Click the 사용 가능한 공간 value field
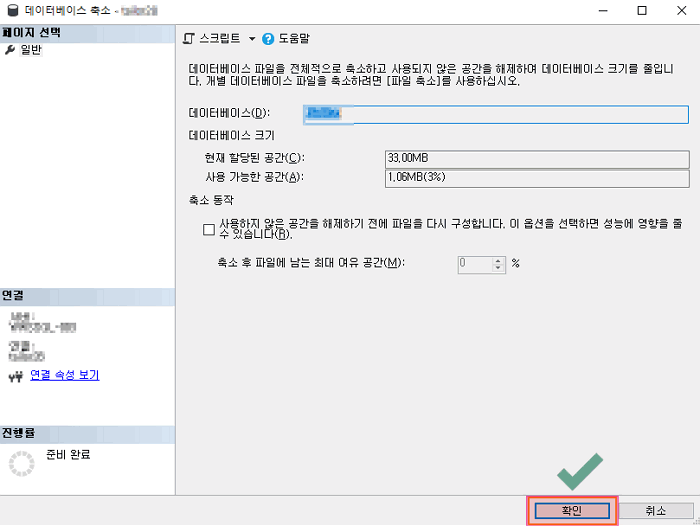The image size is (700, 526). [537, 178]
